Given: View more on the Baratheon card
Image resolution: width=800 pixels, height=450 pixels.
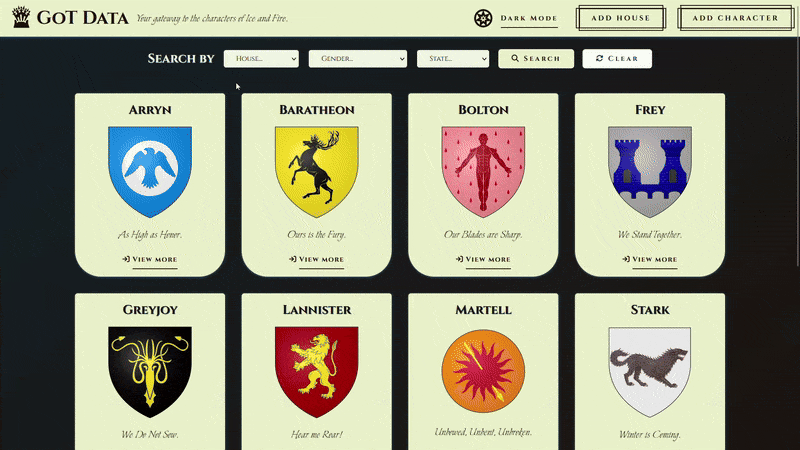Looking at the screenshot, I should tap(317, 260).
